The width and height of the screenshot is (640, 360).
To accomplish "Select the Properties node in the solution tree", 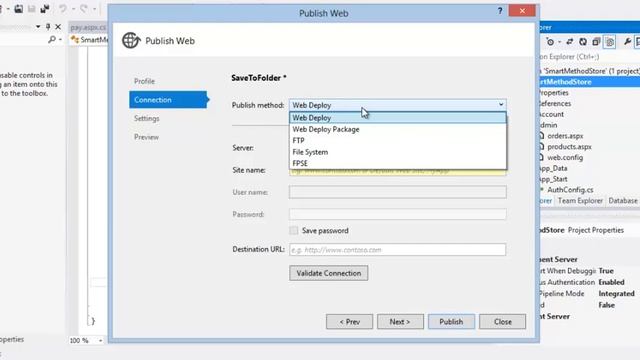I will pos(554,93).
